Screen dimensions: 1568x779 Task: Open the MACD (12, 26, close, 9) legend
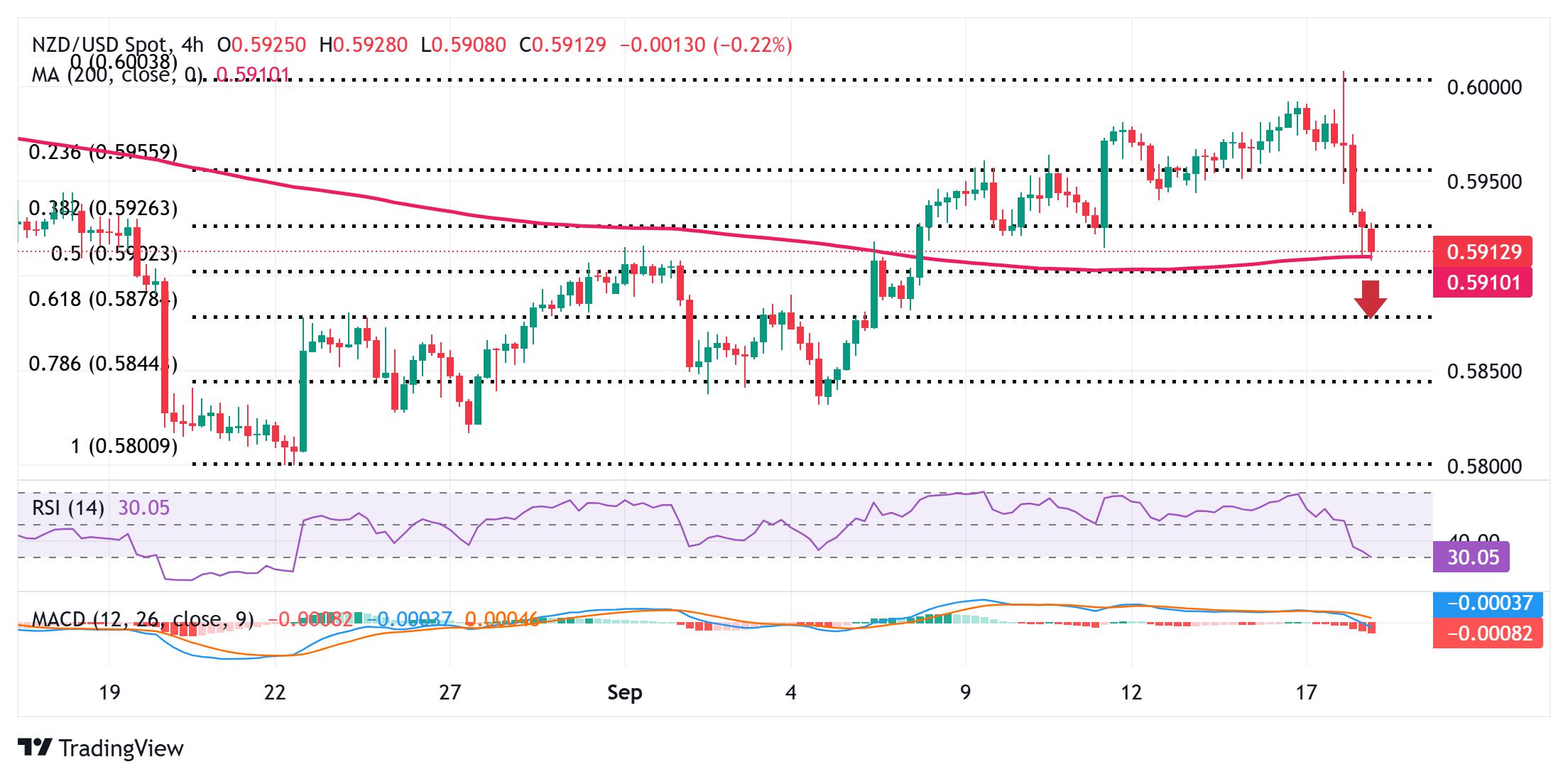(142, 619)
